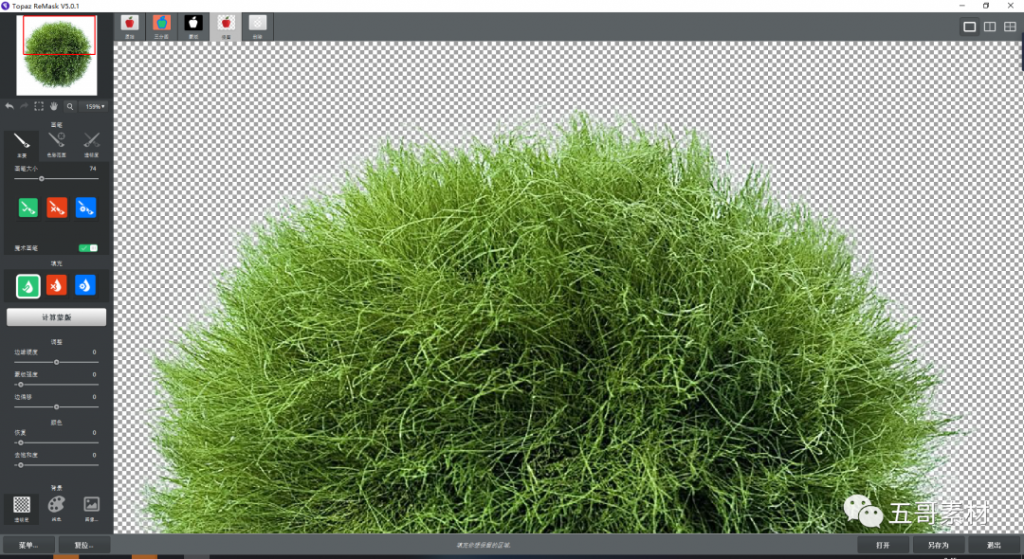The height and width of the screenshot is (559, 1024).
Task: Choose the blue compute brush
Action: click(x=86, y=208)
